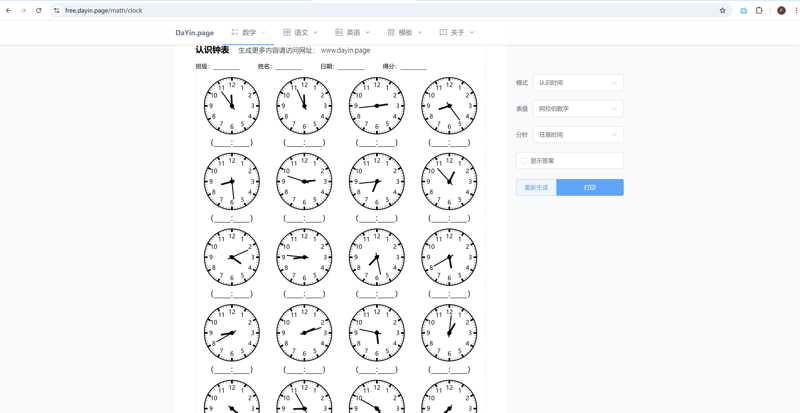
Task: Open the 语文 navigation menu
Action: tap(301, 33)
